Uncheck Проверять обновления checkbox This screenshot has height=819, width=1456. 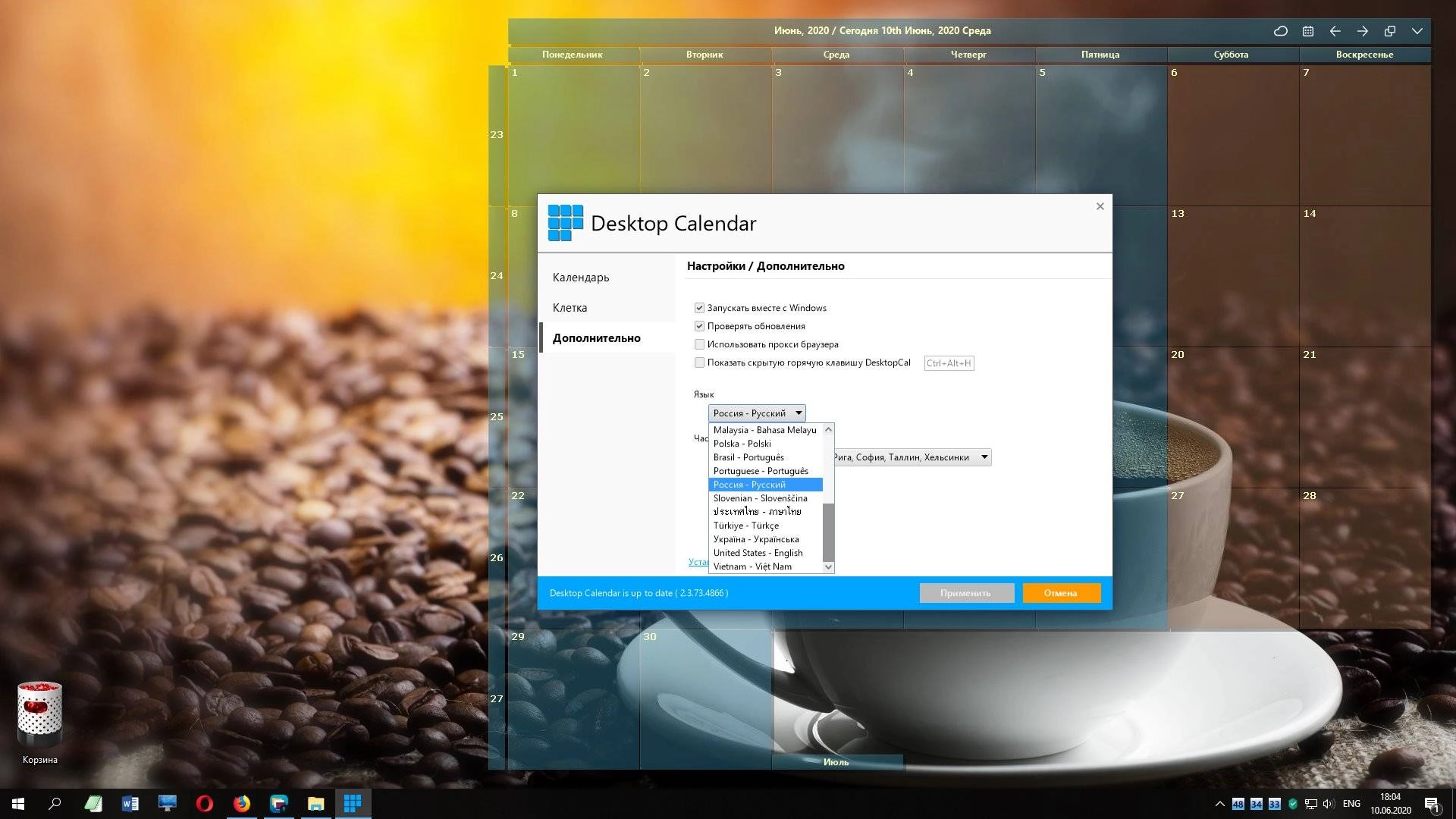(699, 326)
